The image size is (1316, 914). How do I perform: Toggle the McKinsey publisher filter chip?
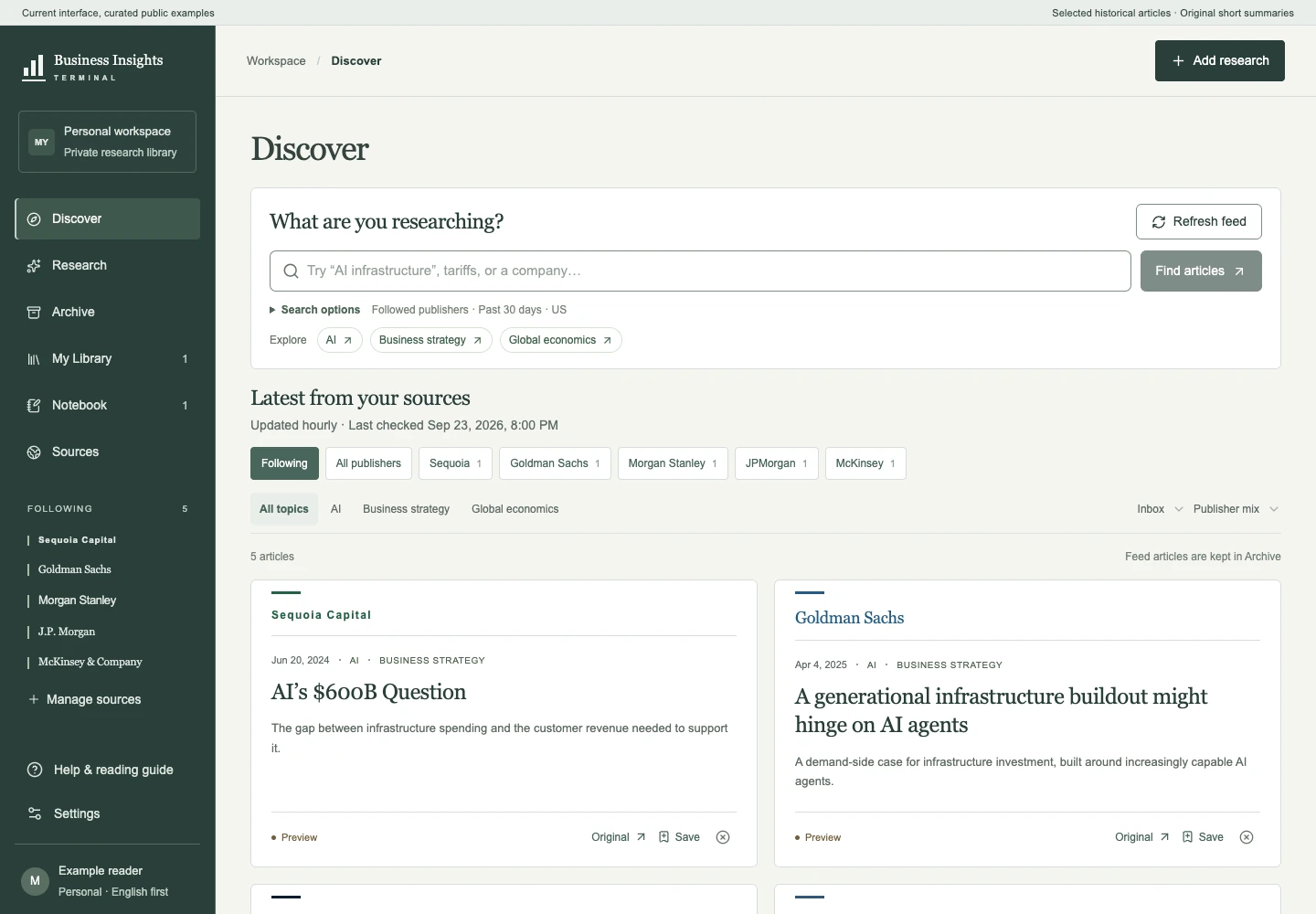click(x=865, y=464)
